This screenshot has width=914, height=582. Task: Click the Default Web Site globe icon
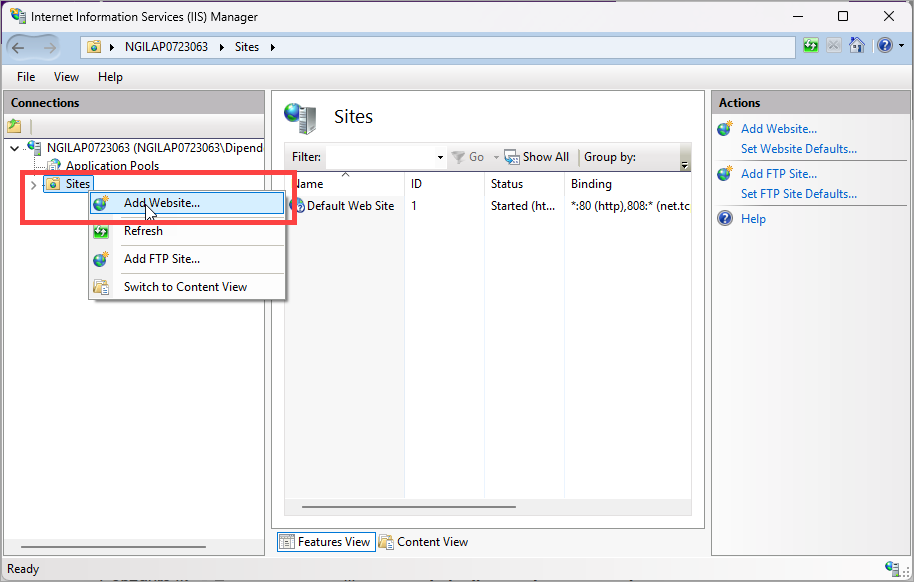tap(298, 205)
